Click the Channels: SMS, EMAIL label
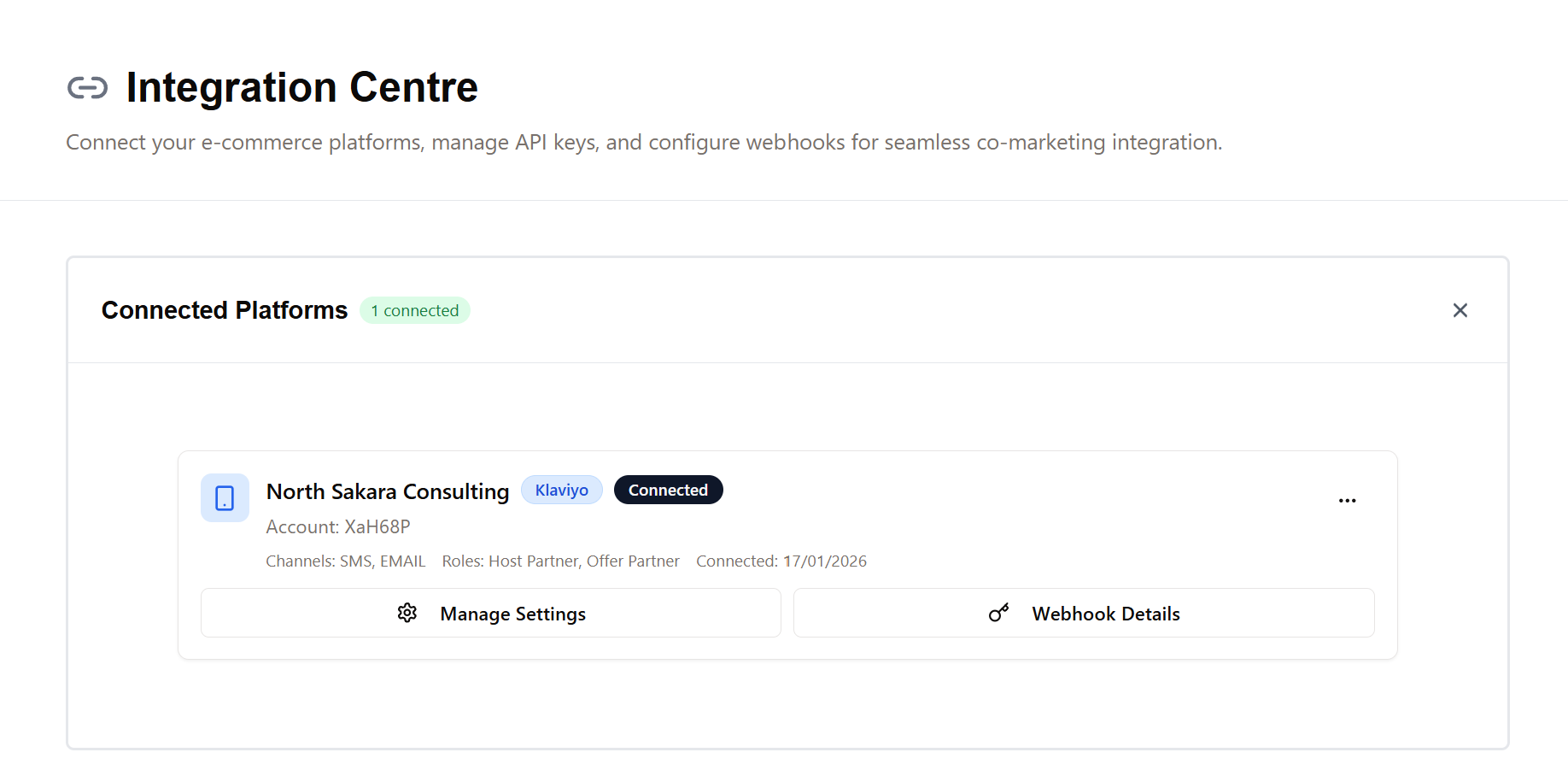Viewport: 1568px width, 764px height. (345, 561)
